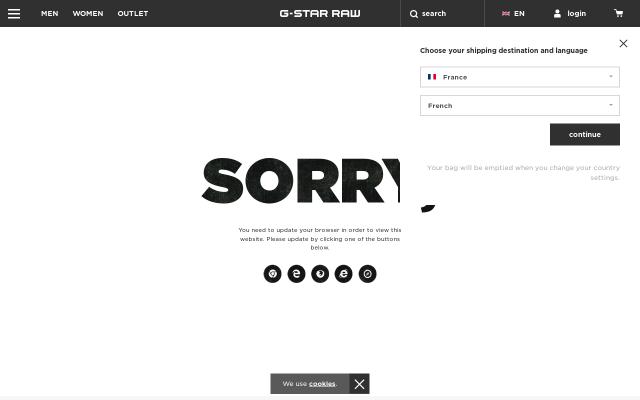Click the G-Star RAW logo
This screenshot has width=640, height=400.
[320, 13]
